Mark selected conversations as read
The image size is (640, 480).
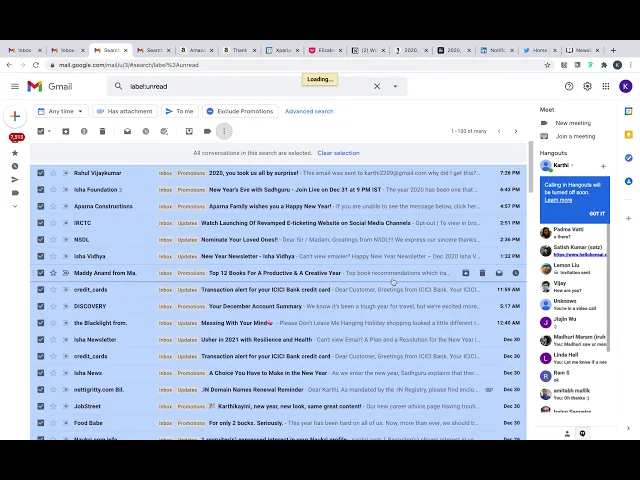point(127,131)
